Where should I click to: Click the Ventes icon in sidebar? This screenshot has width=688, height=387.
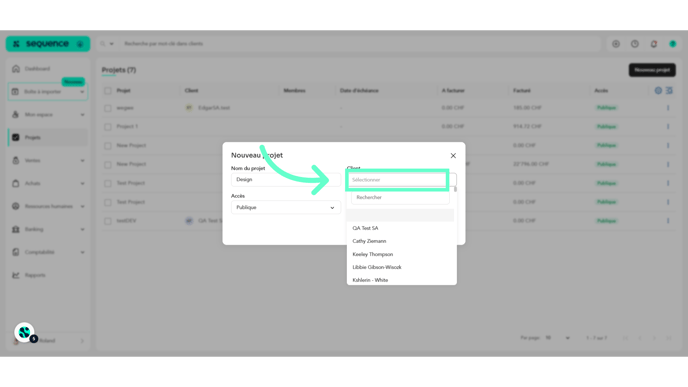click(x=16, y=161)
